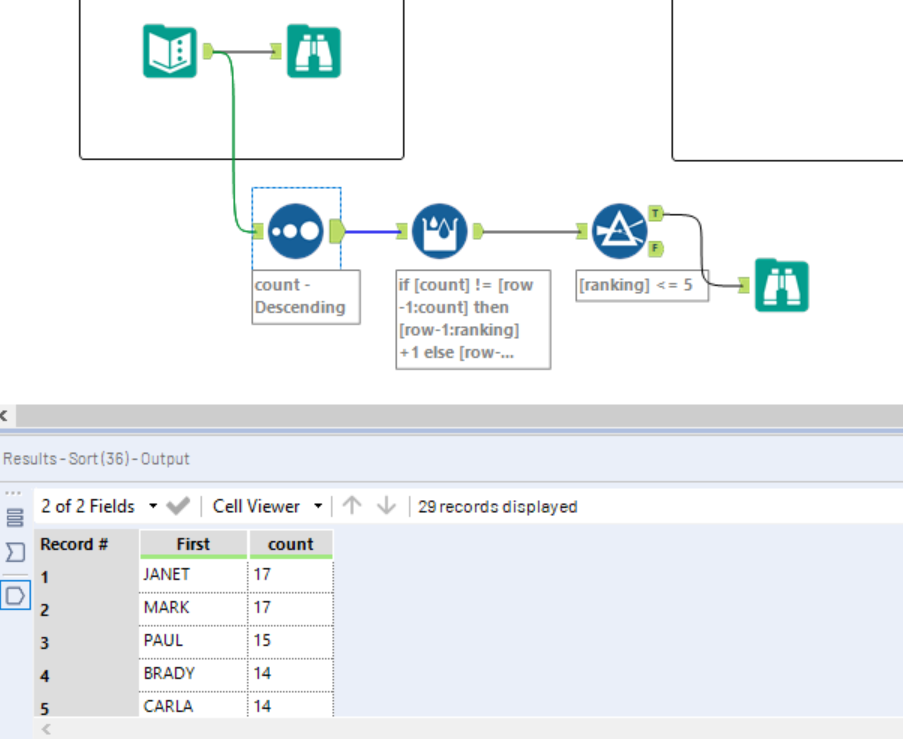Show messages view in results sidebar

(15, 518)
